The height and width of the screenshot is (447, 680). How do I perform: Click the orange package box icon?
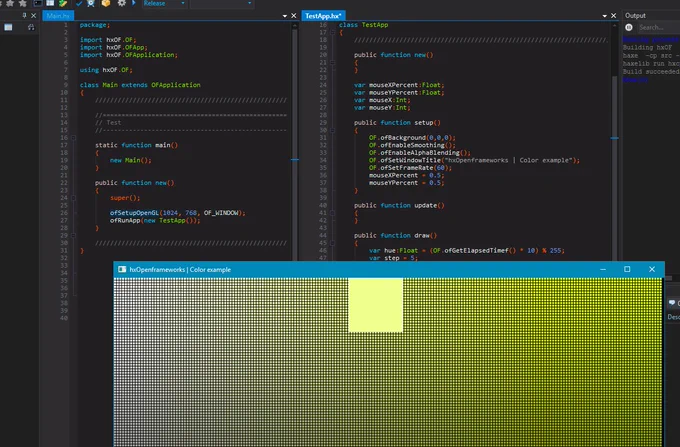click(106, 3)
